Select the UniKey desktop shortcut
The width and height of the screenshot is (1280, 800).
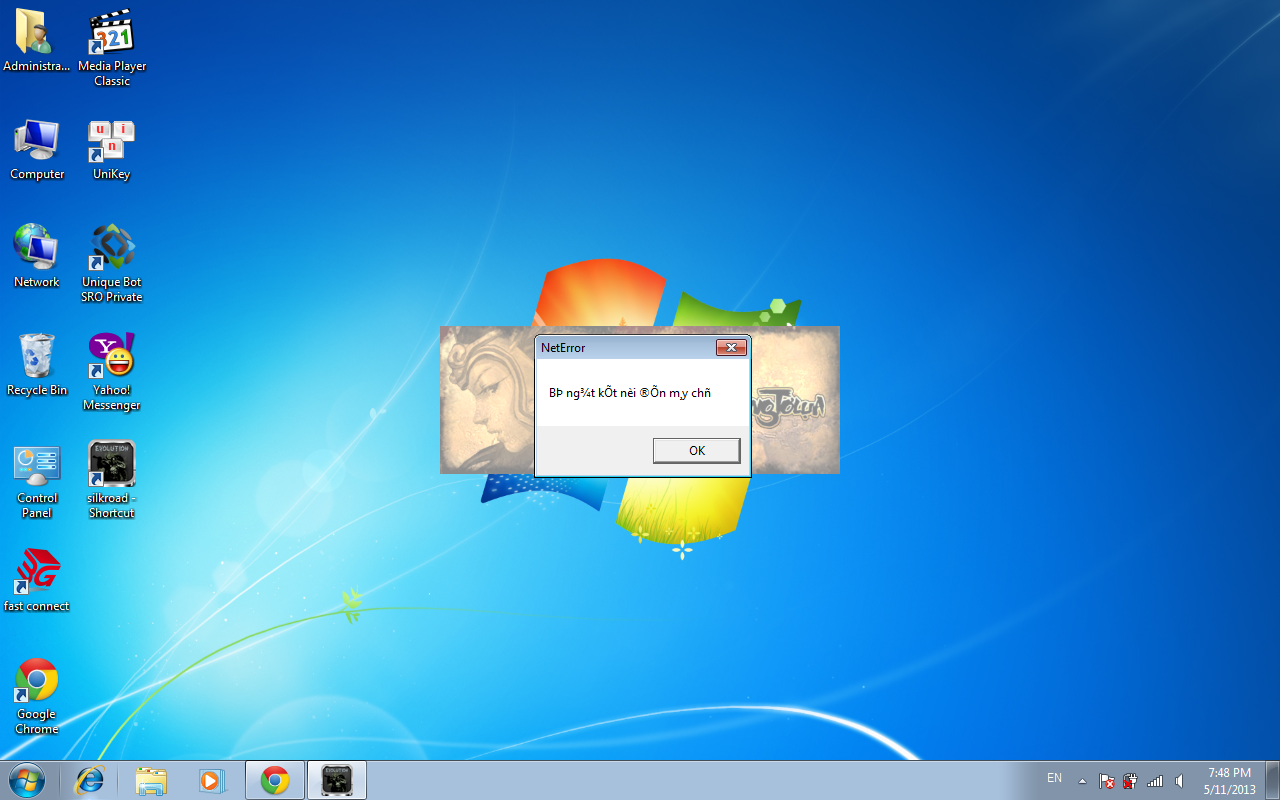click(112, 150)
